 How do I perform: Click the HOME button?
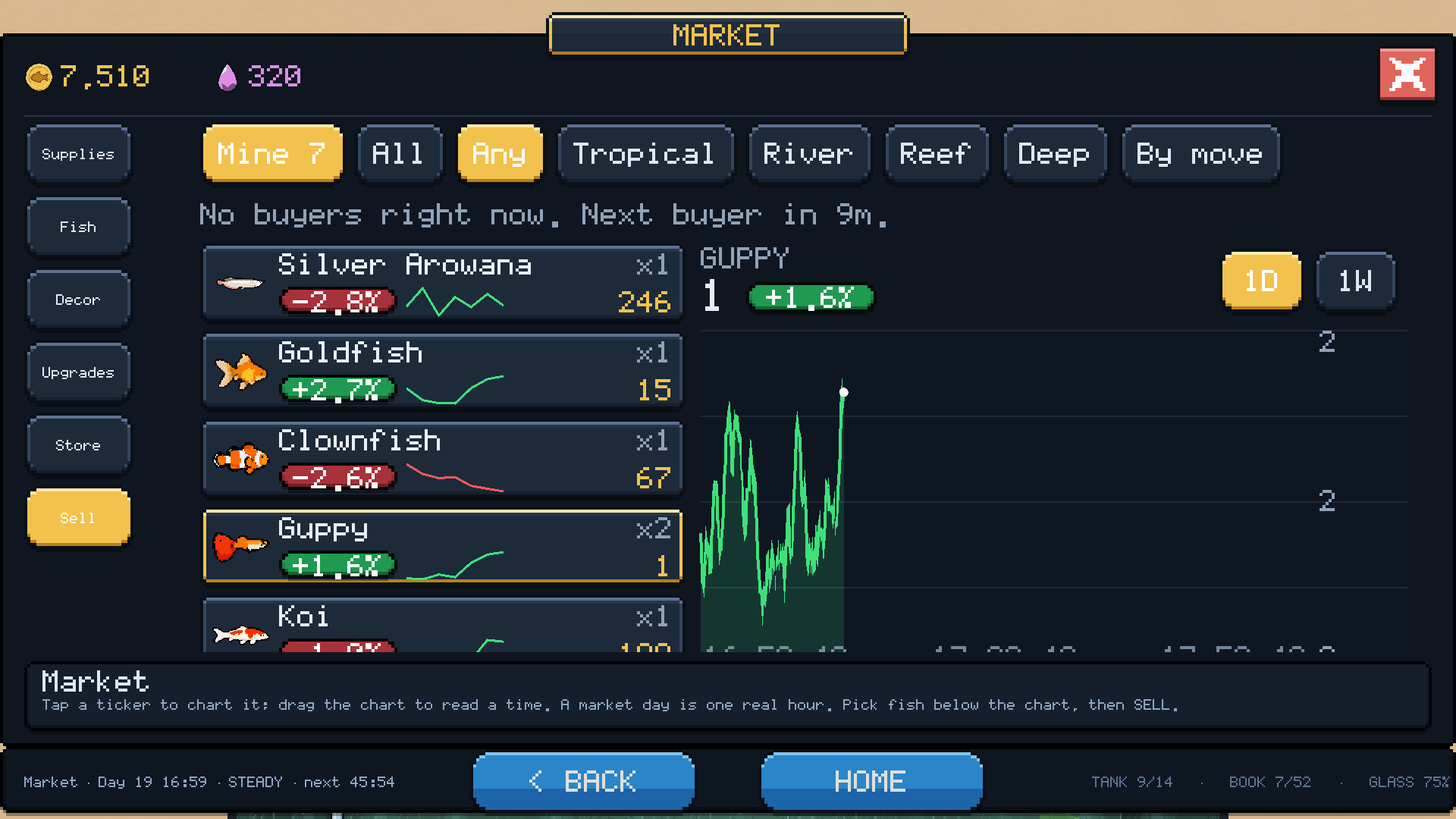[871, 781]
